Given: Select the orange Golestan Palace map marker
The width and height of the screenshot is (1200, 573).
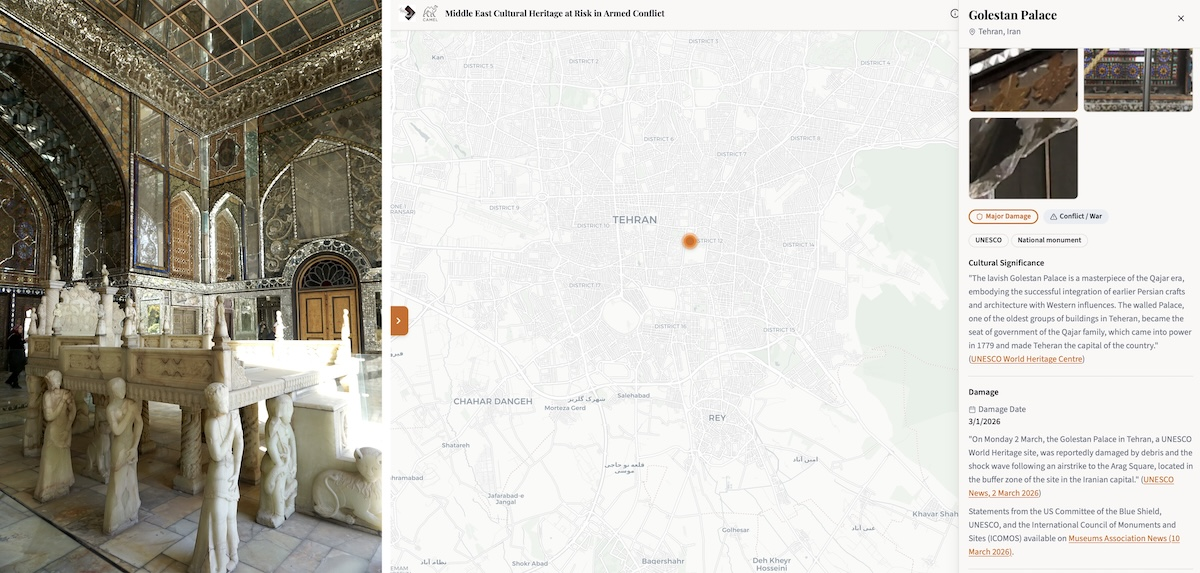Looking at the screenshot, I should (689, 241).
